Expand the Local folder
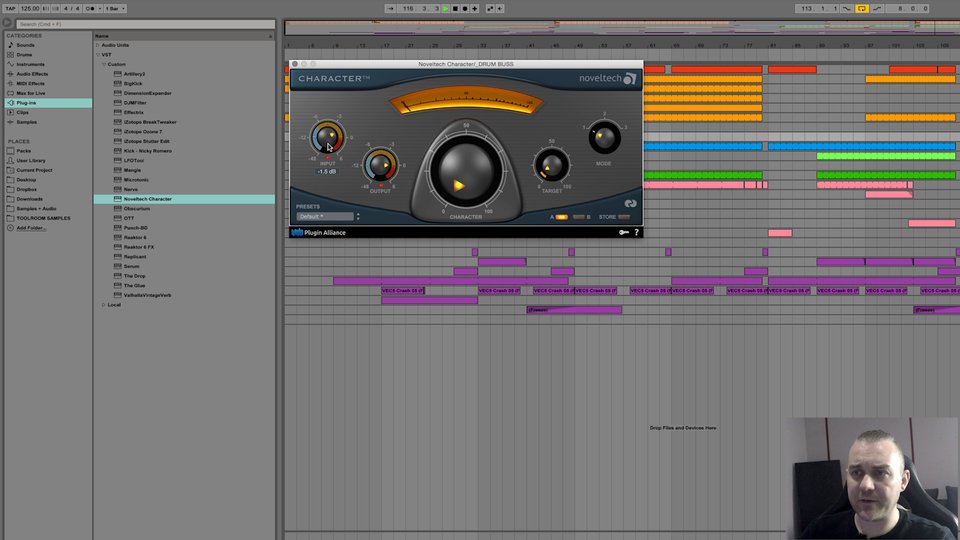Screen dimensions: 960x540 pyautogui.click(x=104, y=304)
